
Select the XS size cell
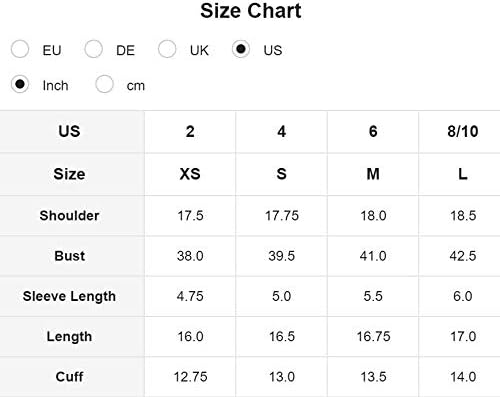[x=190, y=174]
